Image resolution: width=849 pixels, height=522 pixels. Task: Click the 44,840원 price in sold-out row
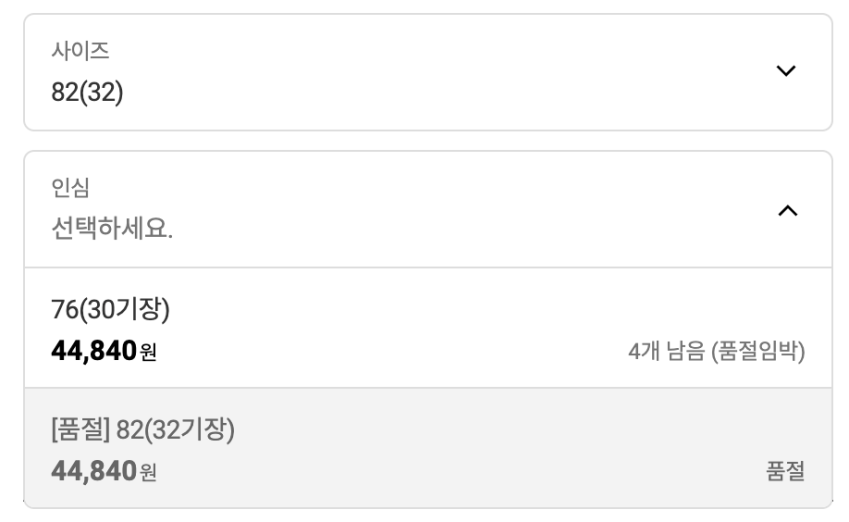[94, 470]
